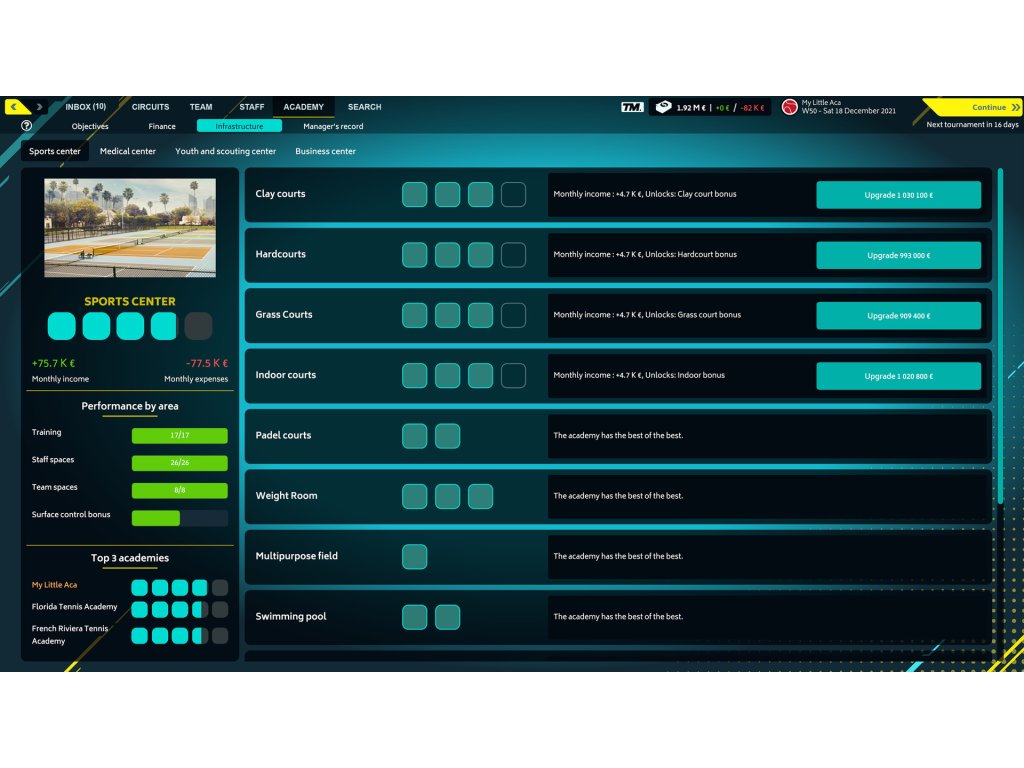1024x768 pixels.
Task: Upgrade Hardcourts for 993 000 €
Action: [898, 255]
